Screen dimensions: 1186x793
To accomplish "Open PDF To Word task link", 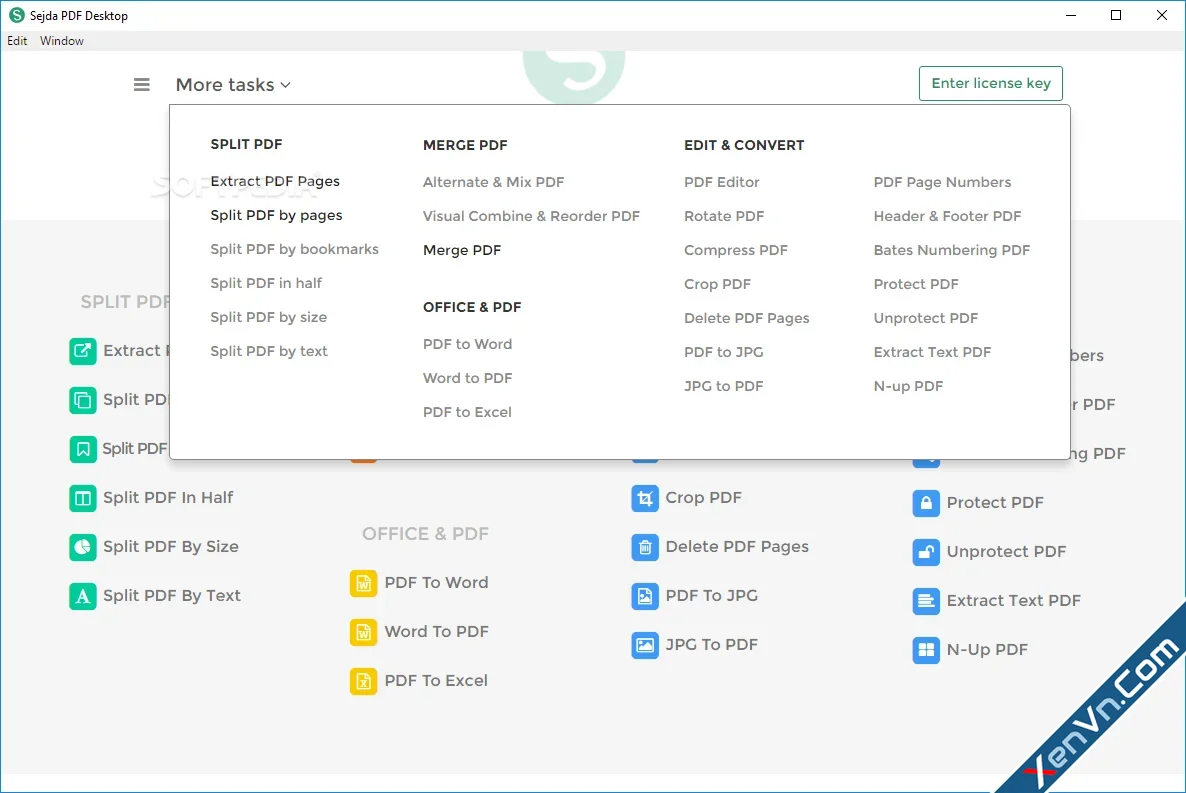I will tap(436, 583).
